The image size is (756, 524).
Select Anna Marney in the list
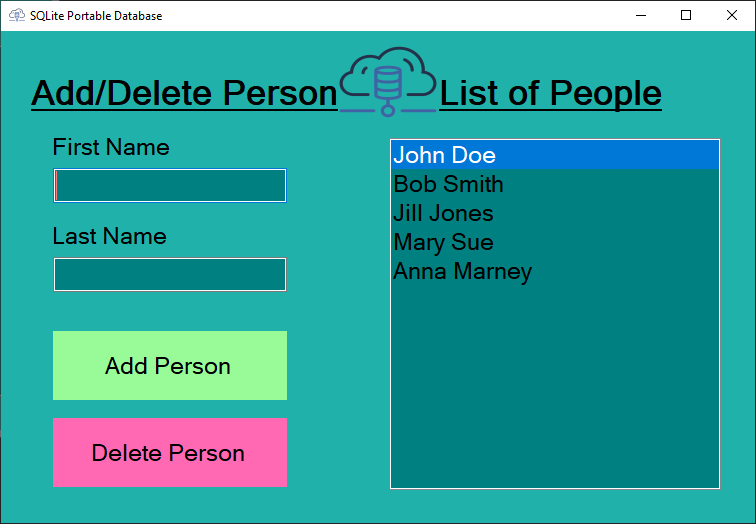555,271
